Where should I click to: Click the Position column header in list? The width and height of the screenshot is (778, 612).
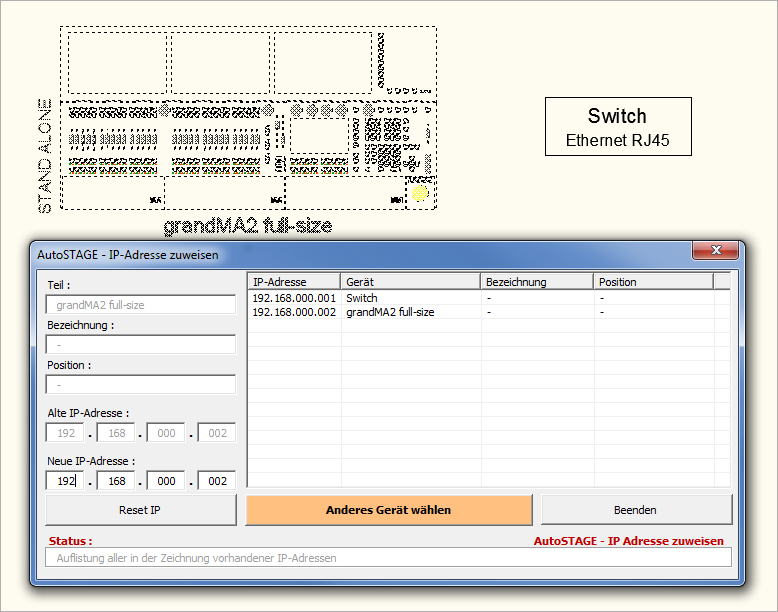(x=653, y=282)
